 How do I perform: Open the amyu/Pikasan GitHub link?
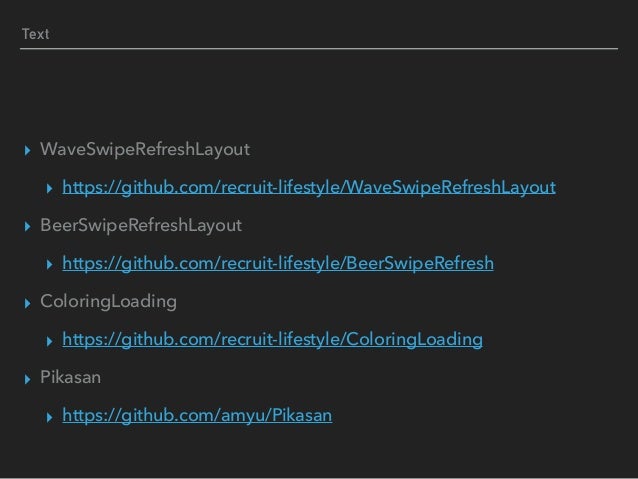click(x=197, y=416)
